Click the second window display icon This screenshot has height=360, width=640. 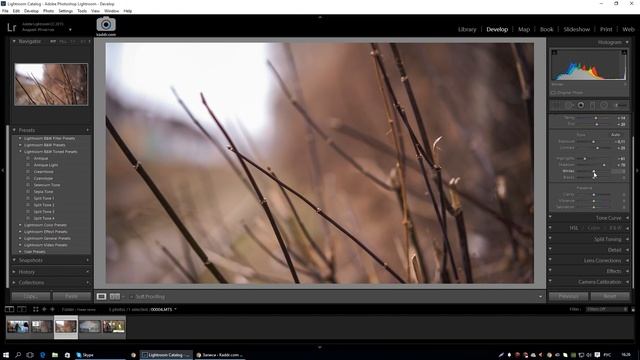[x=22, y=309]
